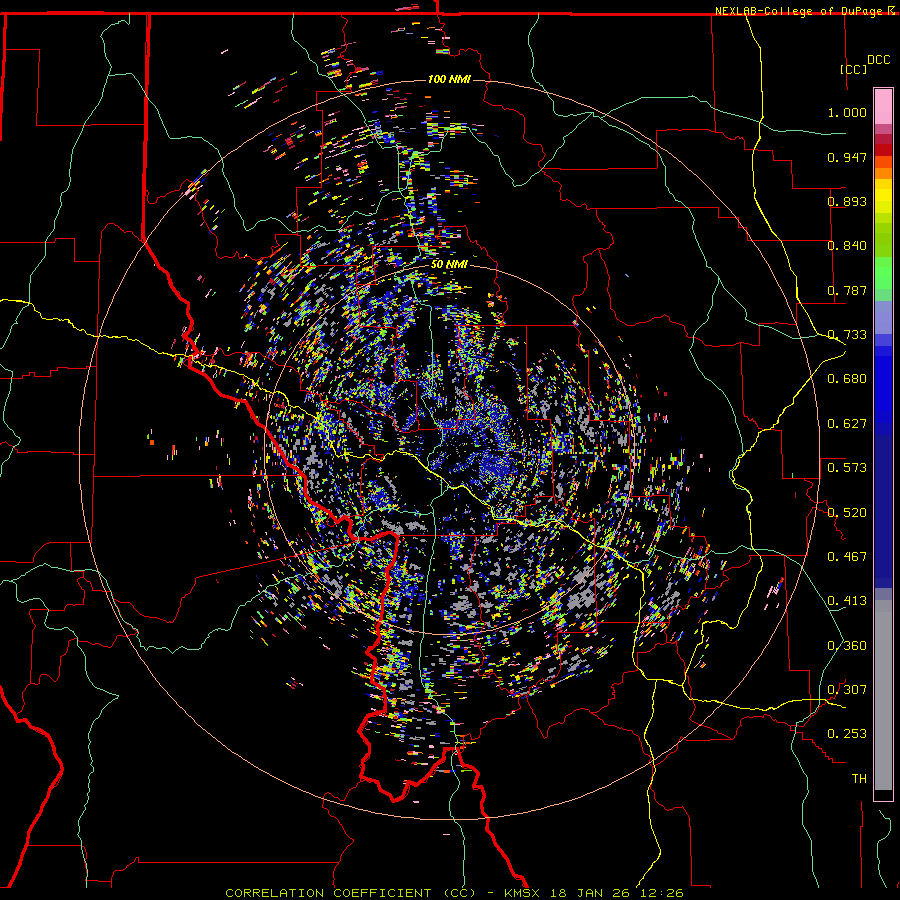Click the 12:26 timestamp text
The height and width of the screenshot is (900, 900).
coord(660,893)
